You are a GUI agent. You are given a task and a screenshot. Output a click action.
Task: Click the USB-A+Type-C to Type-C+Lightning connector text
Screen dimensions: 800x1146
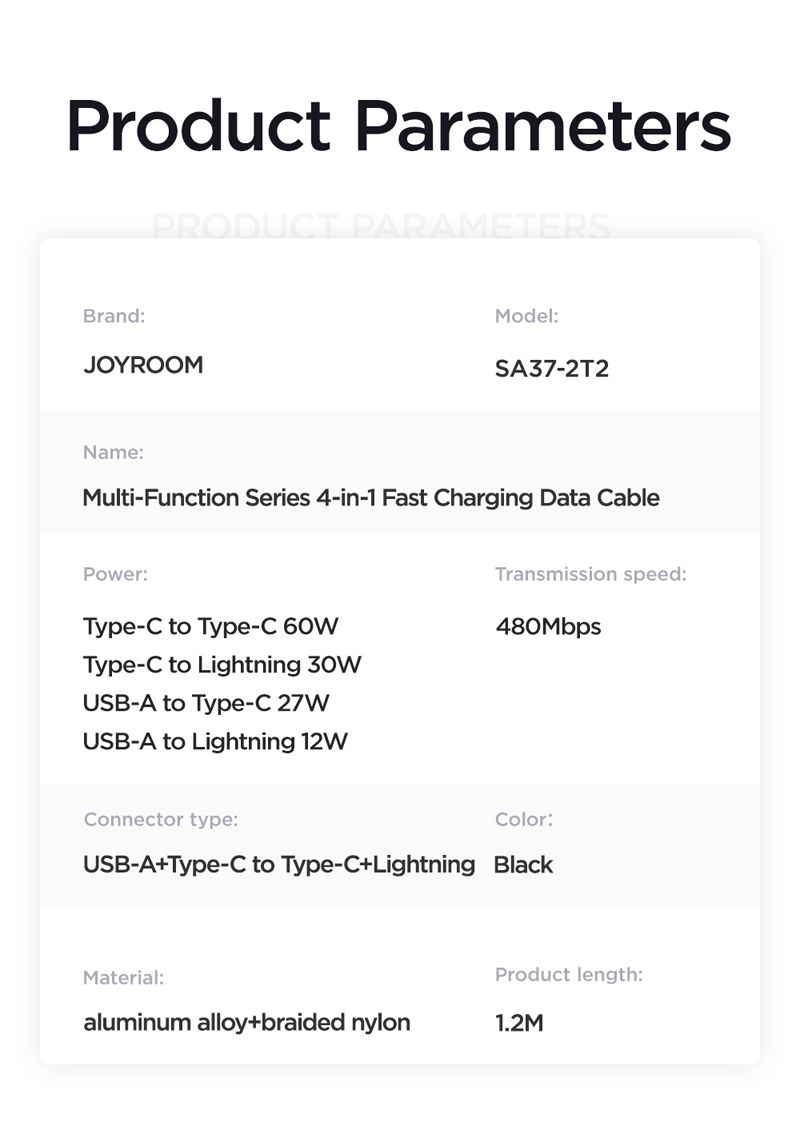coord(279,865)
